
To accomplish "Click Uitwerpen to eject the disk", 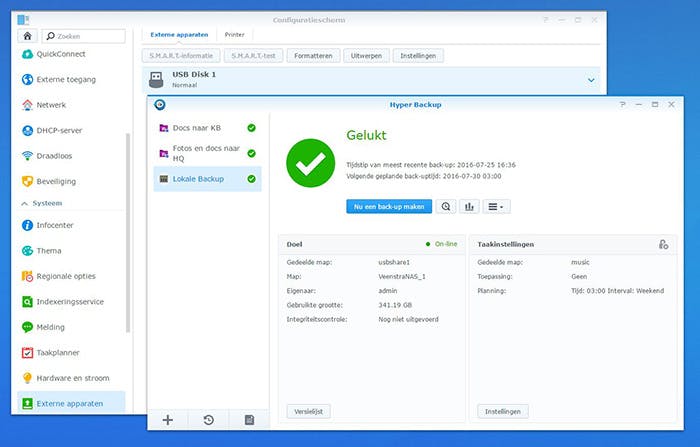I will click(366, 56).
